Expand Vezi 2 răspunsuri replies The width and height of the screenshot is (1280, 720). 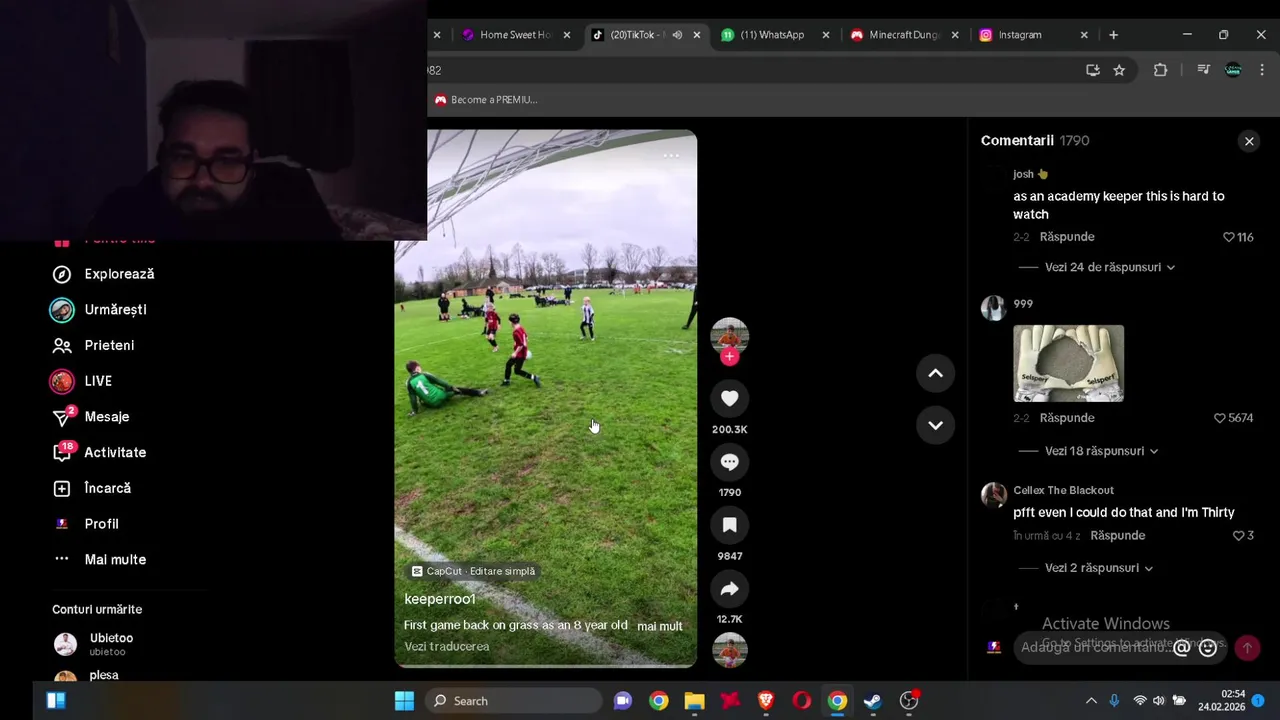point(1099,568)
